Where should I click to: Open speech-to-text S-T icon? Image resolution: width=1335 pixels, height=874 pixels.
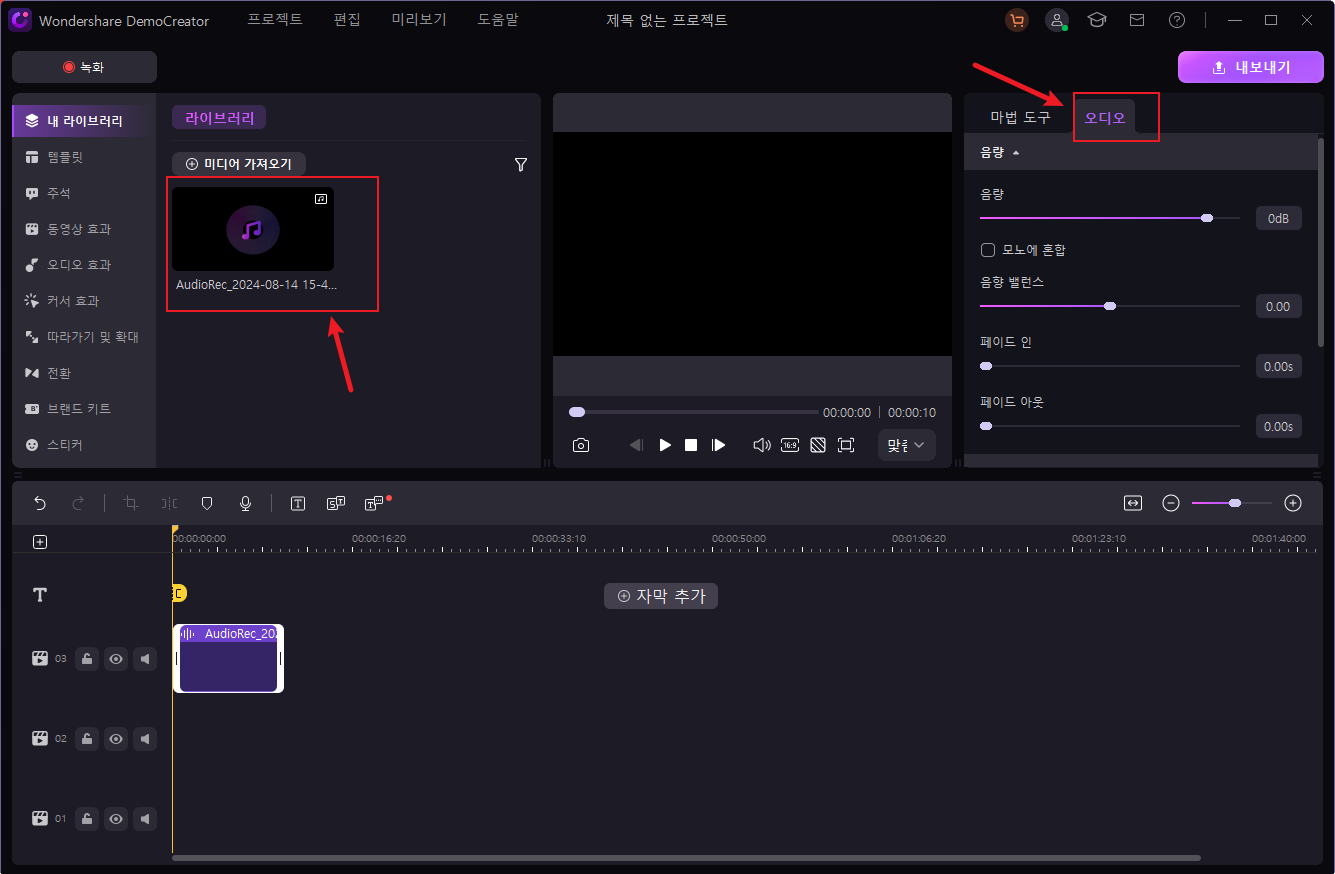coord(336,503)
